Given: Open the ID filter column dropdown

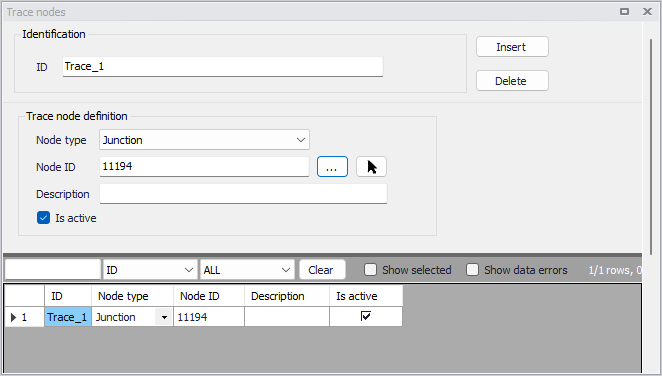Looking at the screenshot, I should pos(150,270).
